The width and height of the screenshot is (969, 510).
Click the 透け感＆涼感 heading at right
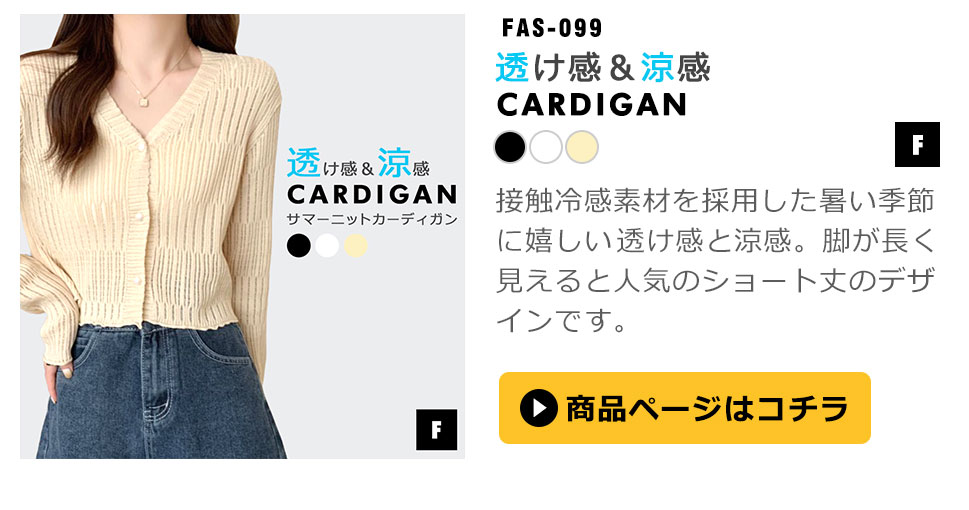tap(603, 67)
